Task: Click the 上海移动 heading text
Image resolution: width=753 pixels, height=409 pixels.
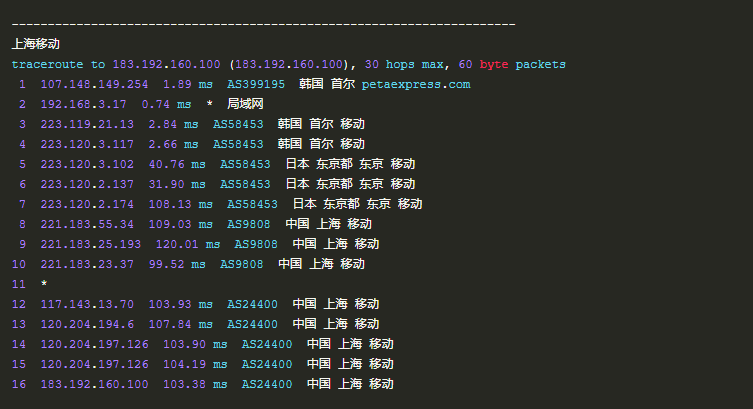Action: [x=36, y=44]
